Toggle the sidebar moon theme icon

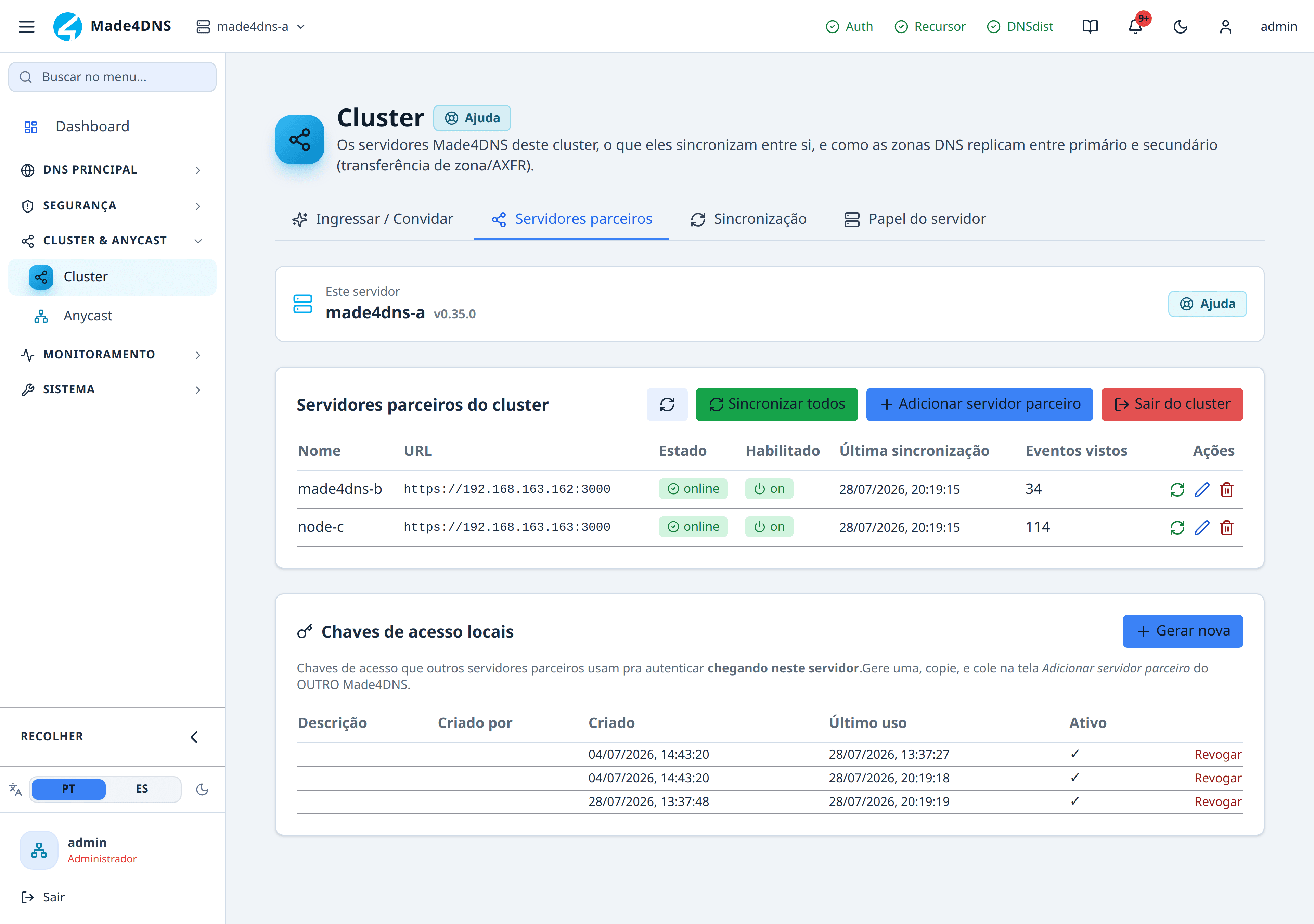202,789
